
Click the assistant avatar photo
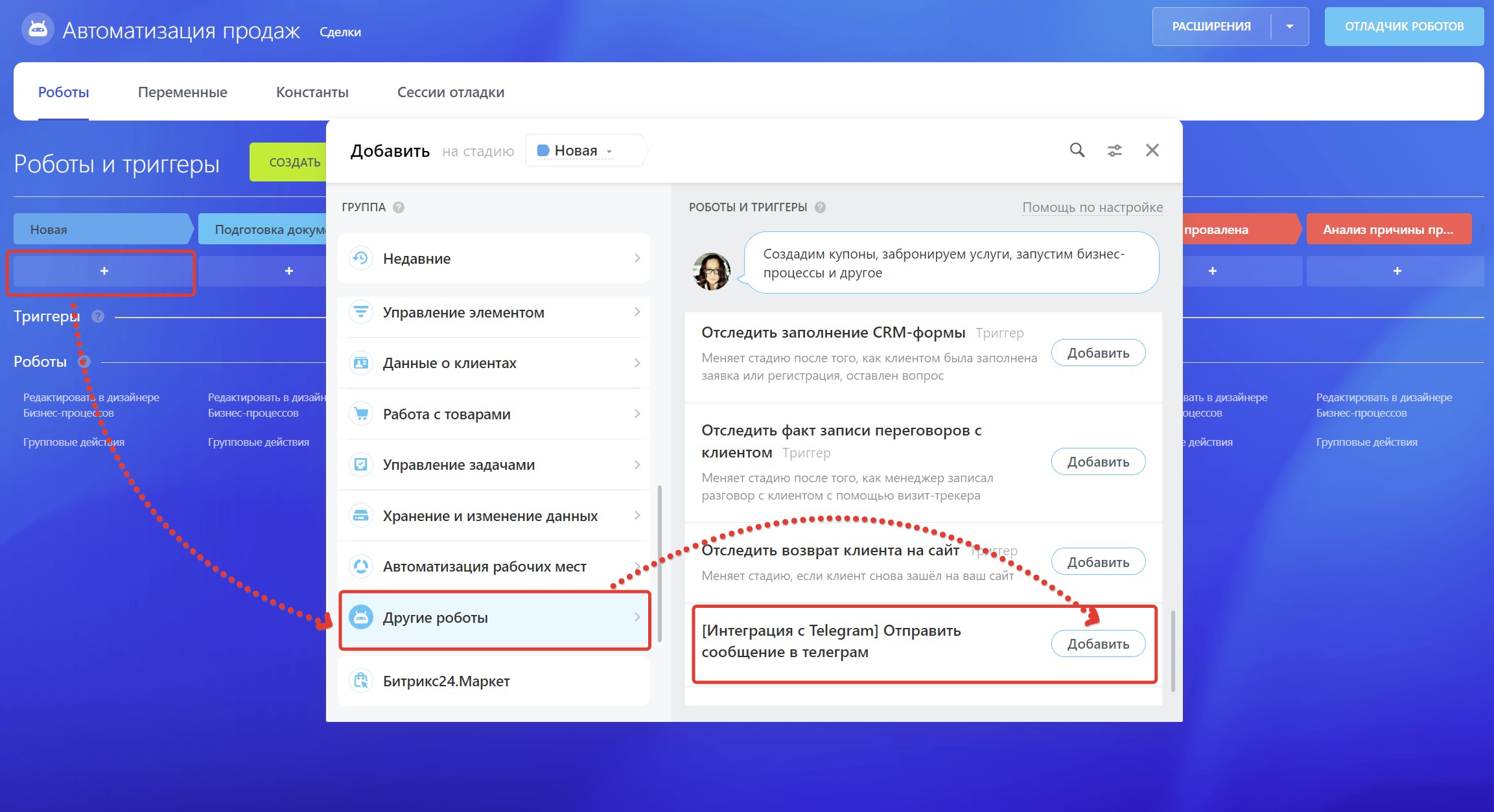pyautogui.click(x=712, y=271)
